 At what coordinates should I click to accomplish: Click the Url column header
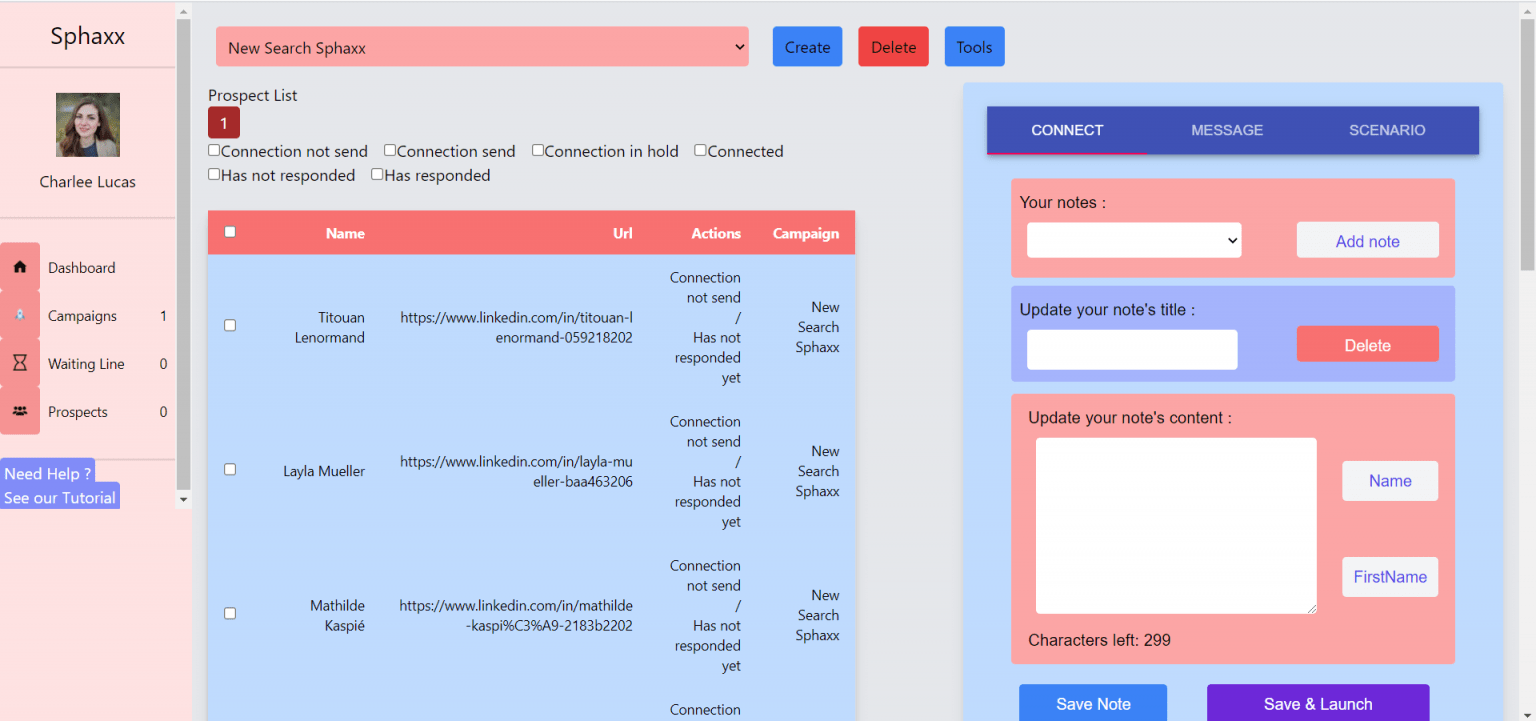tap(623, 233)
